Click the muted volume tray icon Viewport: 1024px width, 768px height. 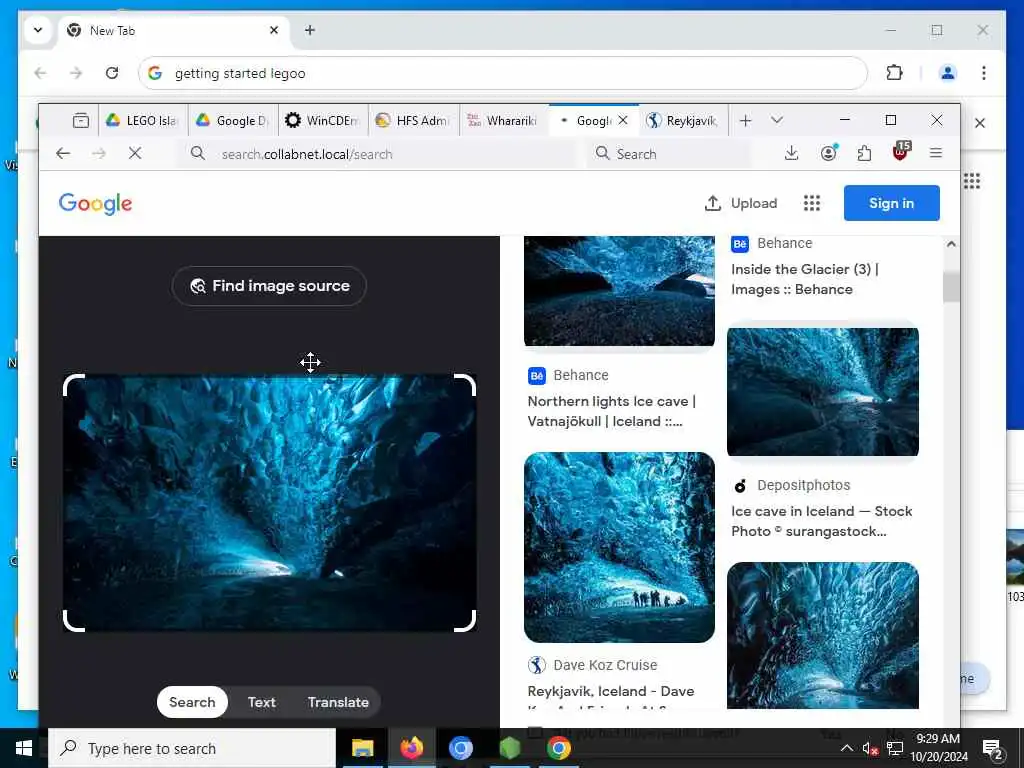point(871,748)
